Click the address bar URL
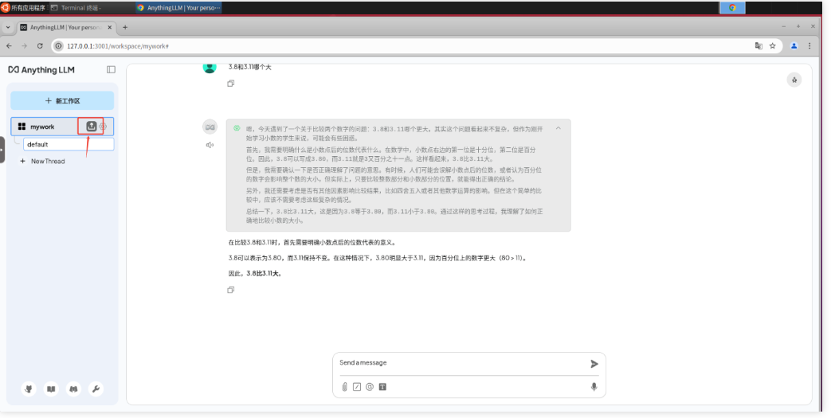This screenshot has width=832, height=418. 117,46
